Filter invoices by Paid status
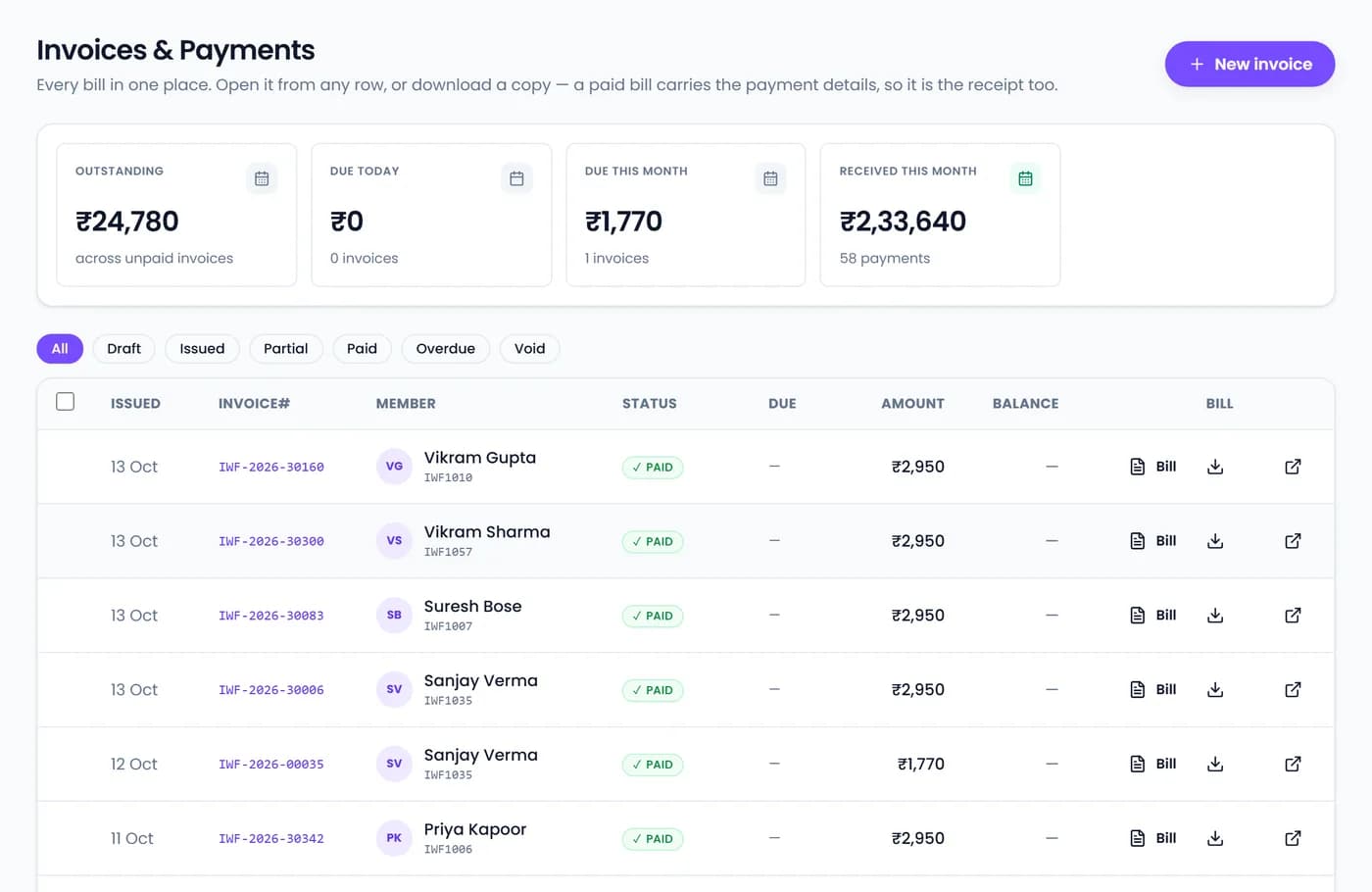 tap(362, 349)
